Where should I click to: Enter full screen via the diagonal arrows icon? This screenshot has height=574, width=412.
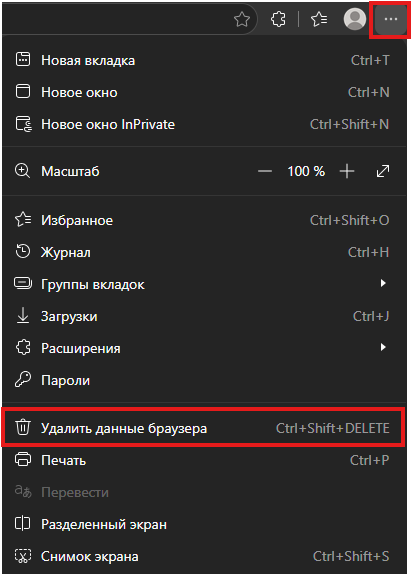383,171
